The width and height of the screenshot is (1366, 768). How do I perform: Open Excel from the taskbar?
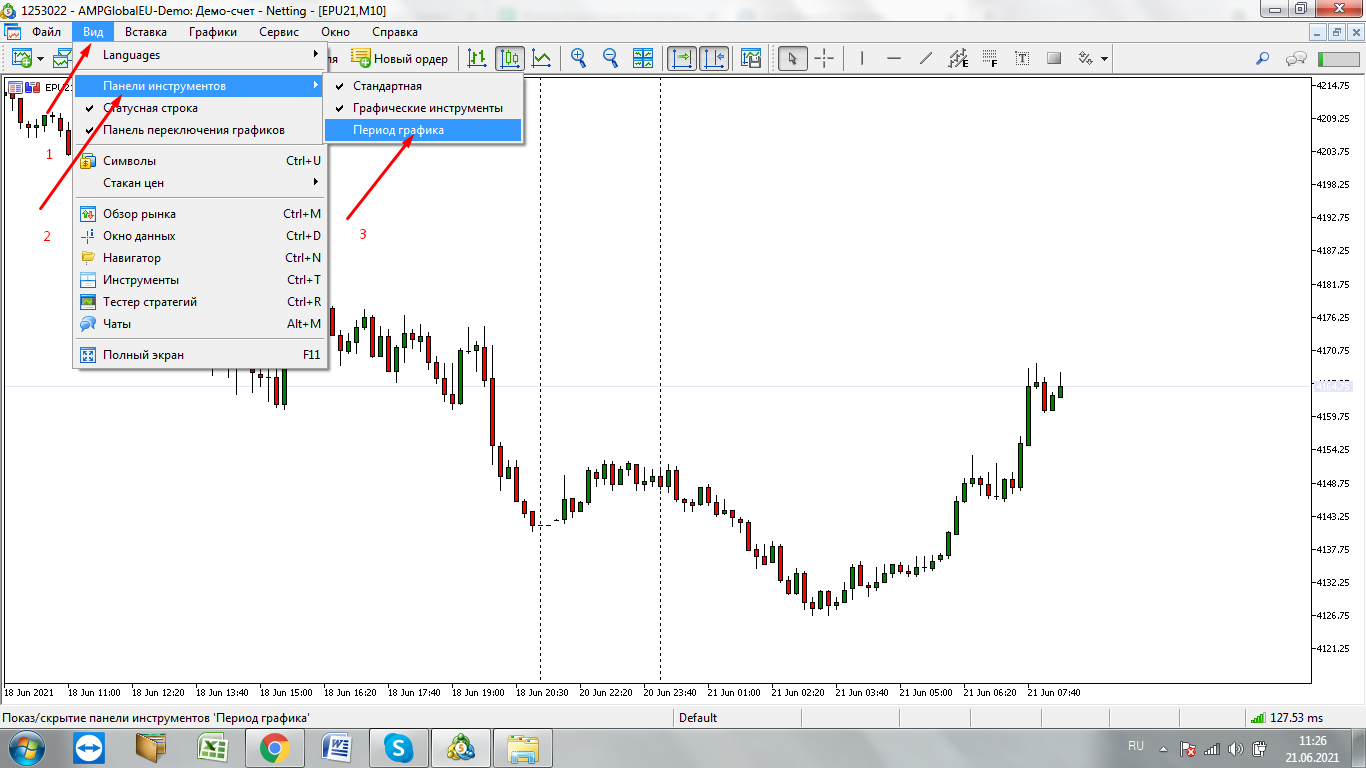(212, 747)
